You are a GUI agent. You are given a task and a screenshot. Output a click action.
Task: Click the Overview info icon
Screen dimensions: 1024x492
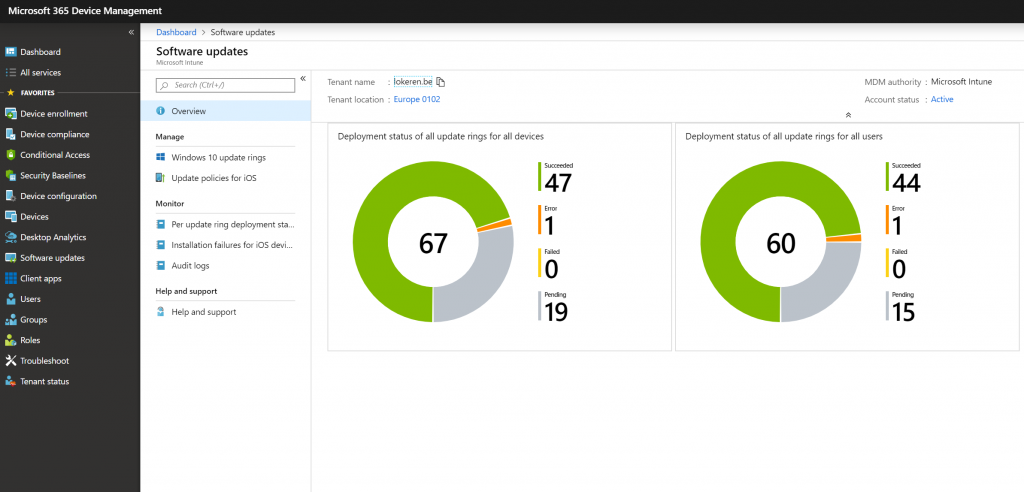click(160, 111)
